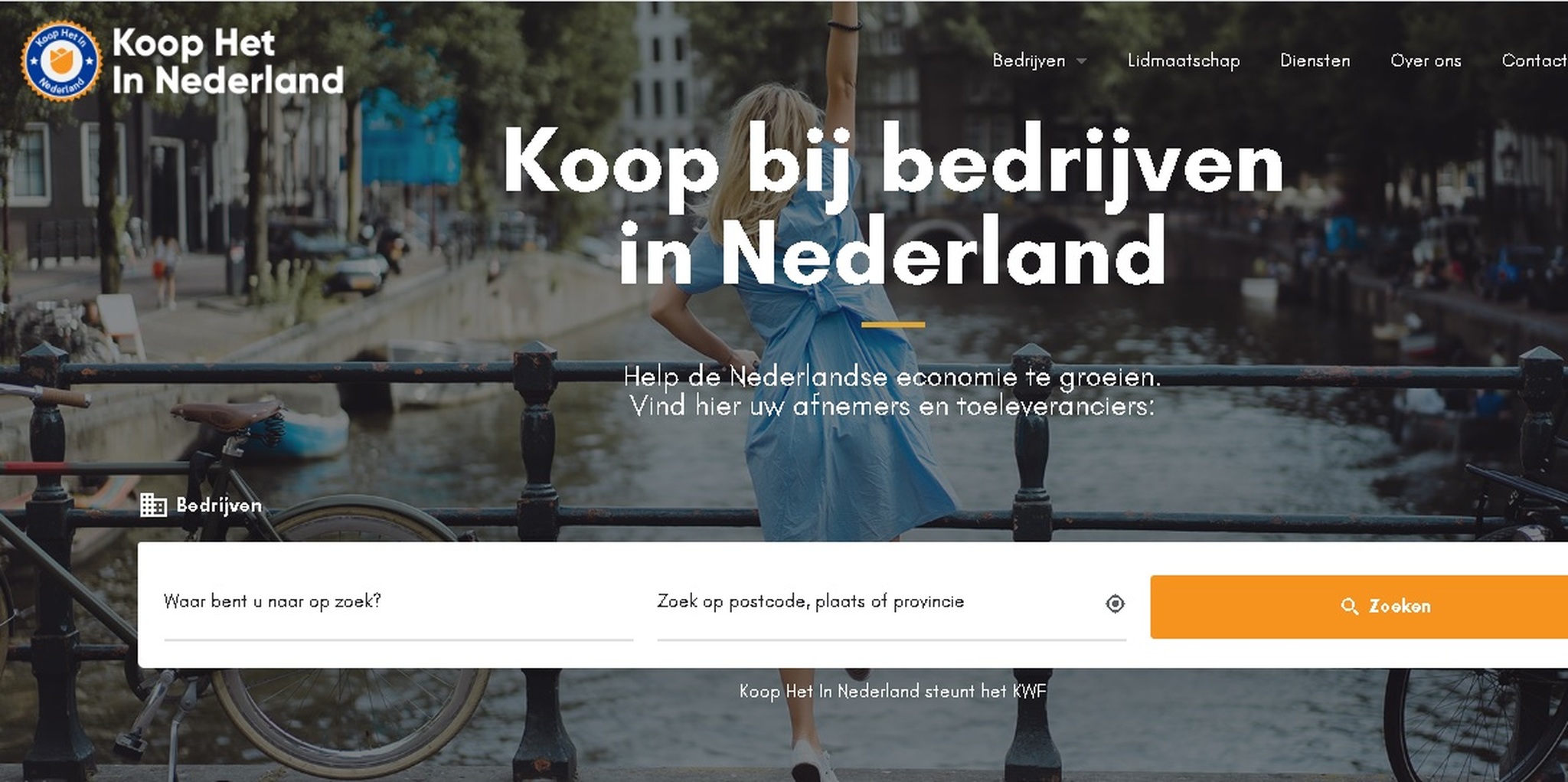Open the Contact page link

(1534, 61)
